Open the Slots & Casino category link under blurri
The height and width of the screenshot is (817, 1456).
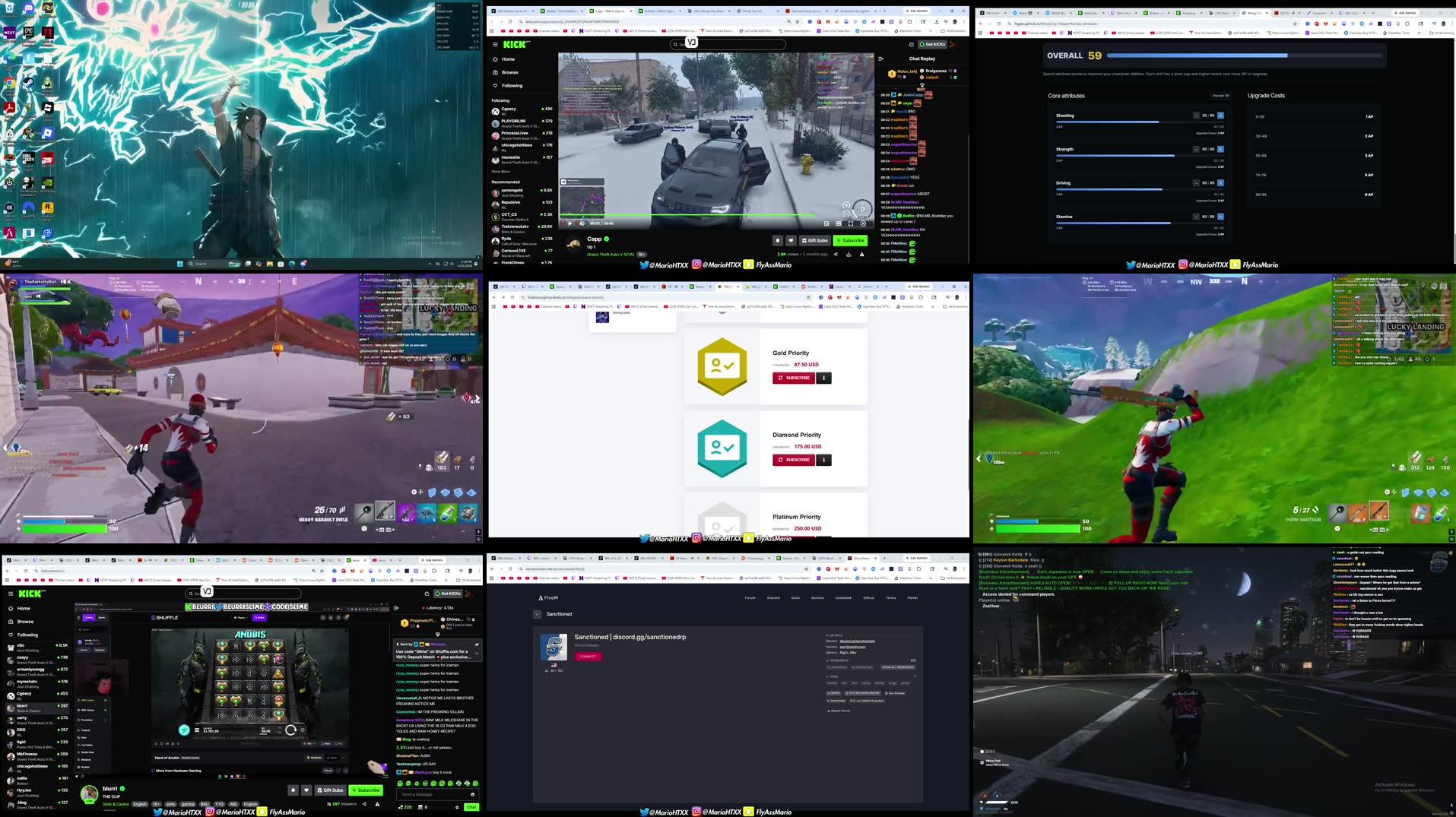tap(116, 804)
